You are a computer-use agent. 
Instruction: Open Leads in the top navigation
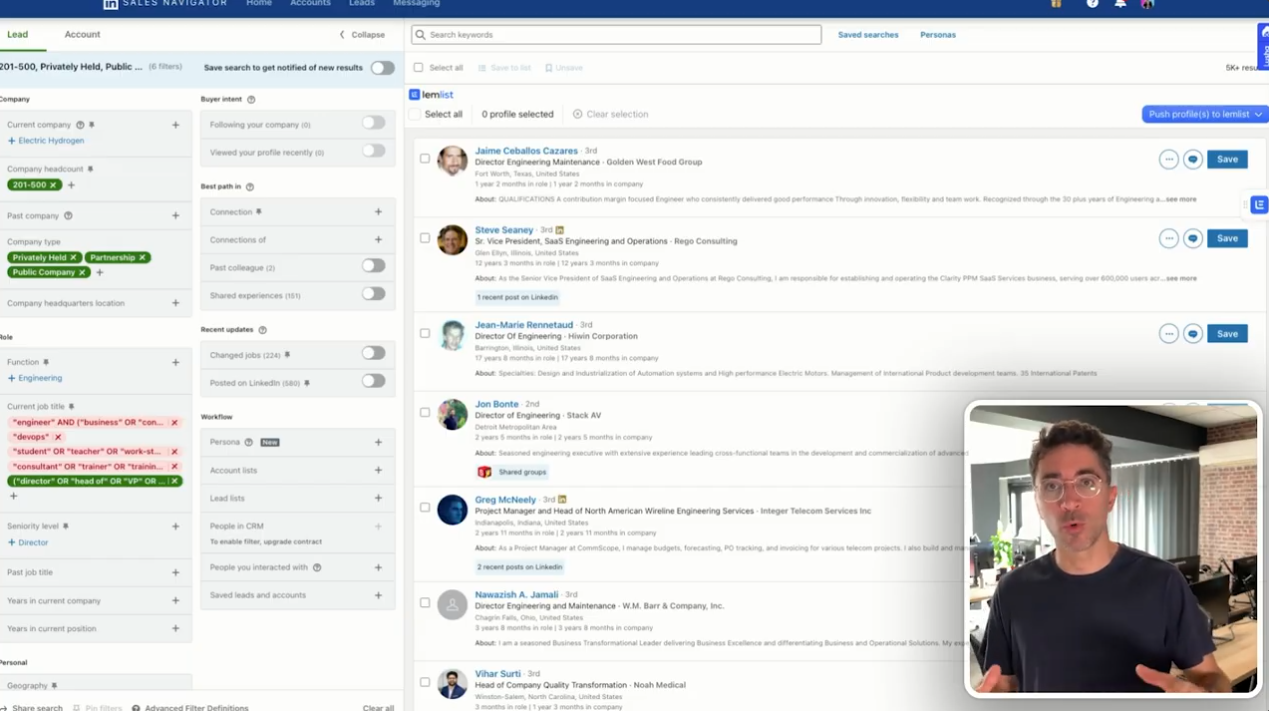pyautogui.click(x=362, y=4)
